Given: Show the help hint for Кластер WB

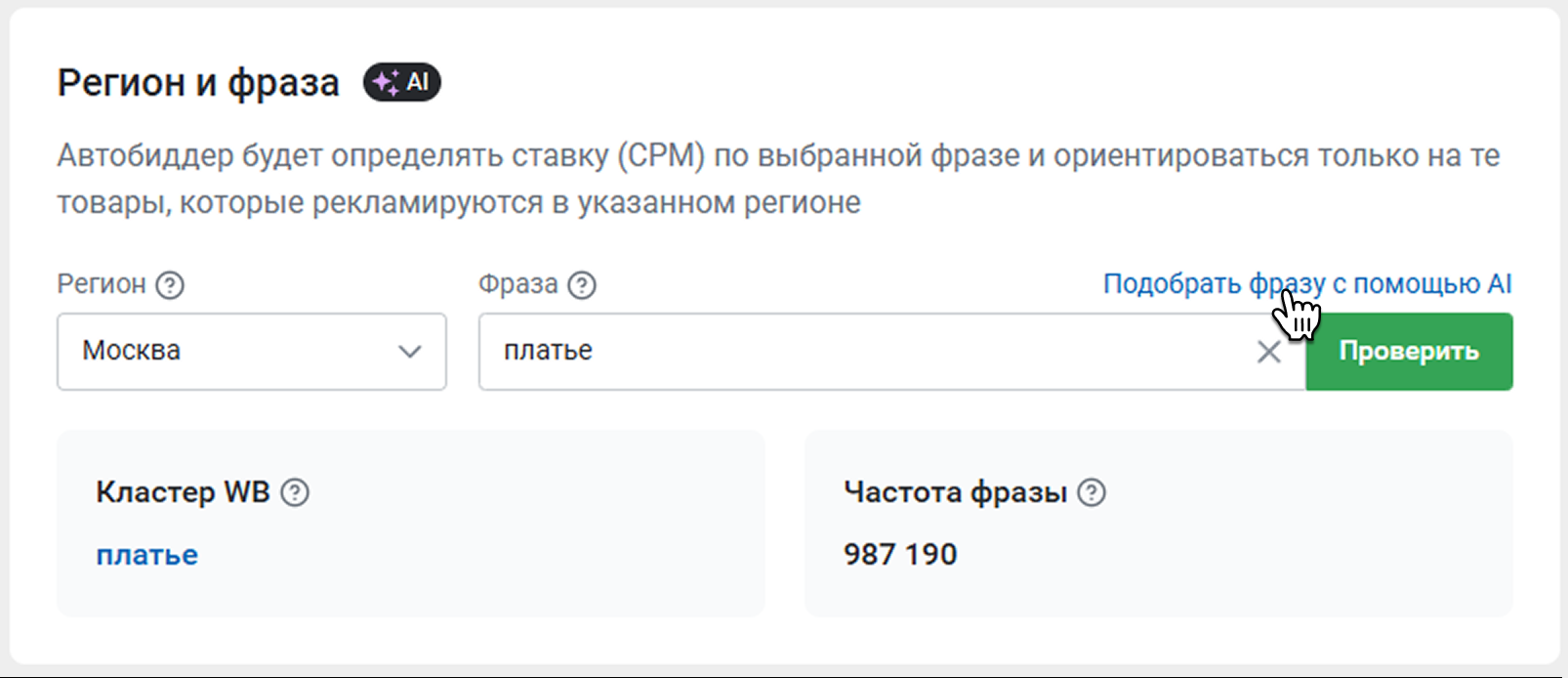Looking at the screenshot, I should (x=295, y=492).
